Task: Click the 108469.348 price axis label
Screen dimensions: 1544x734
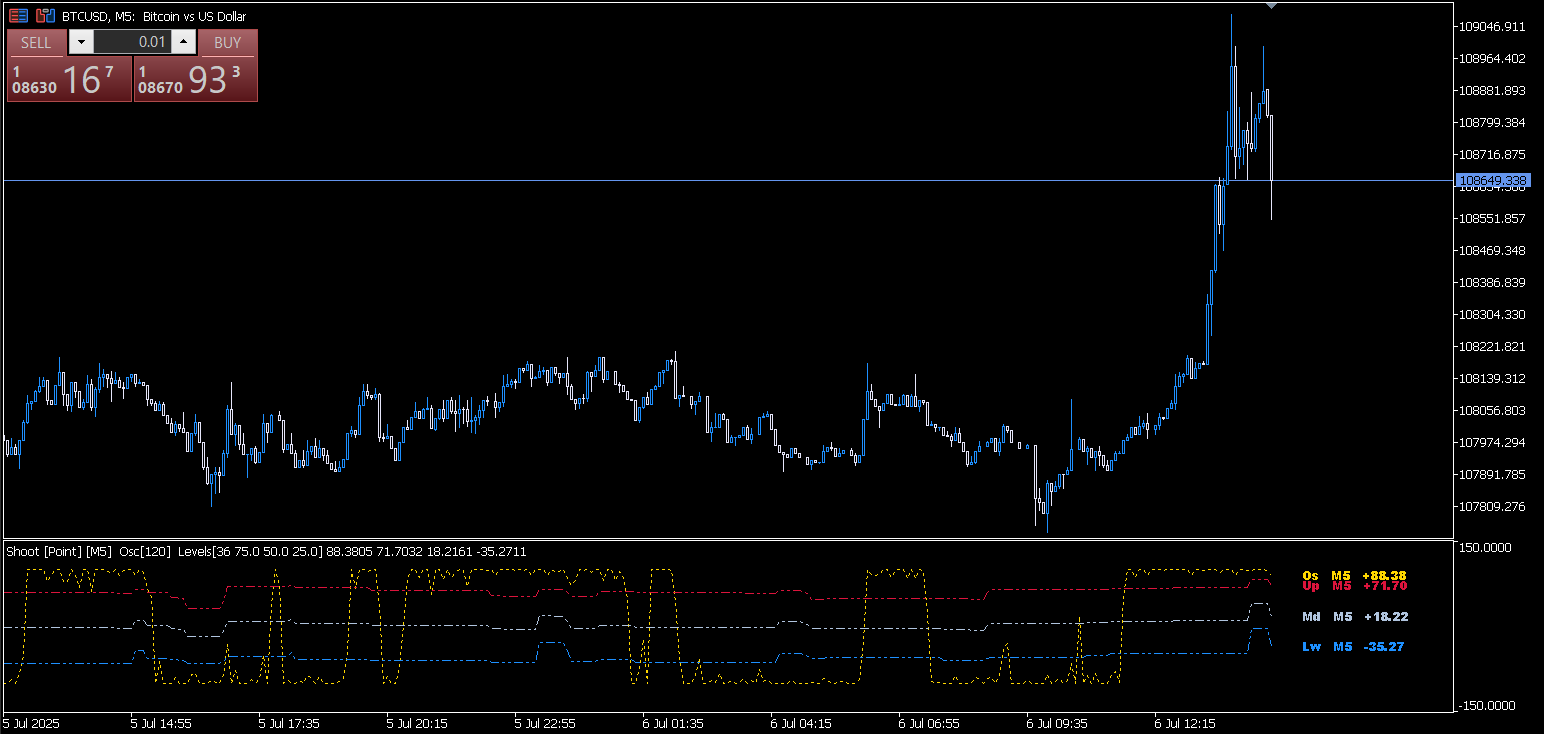Action: 1491,250
